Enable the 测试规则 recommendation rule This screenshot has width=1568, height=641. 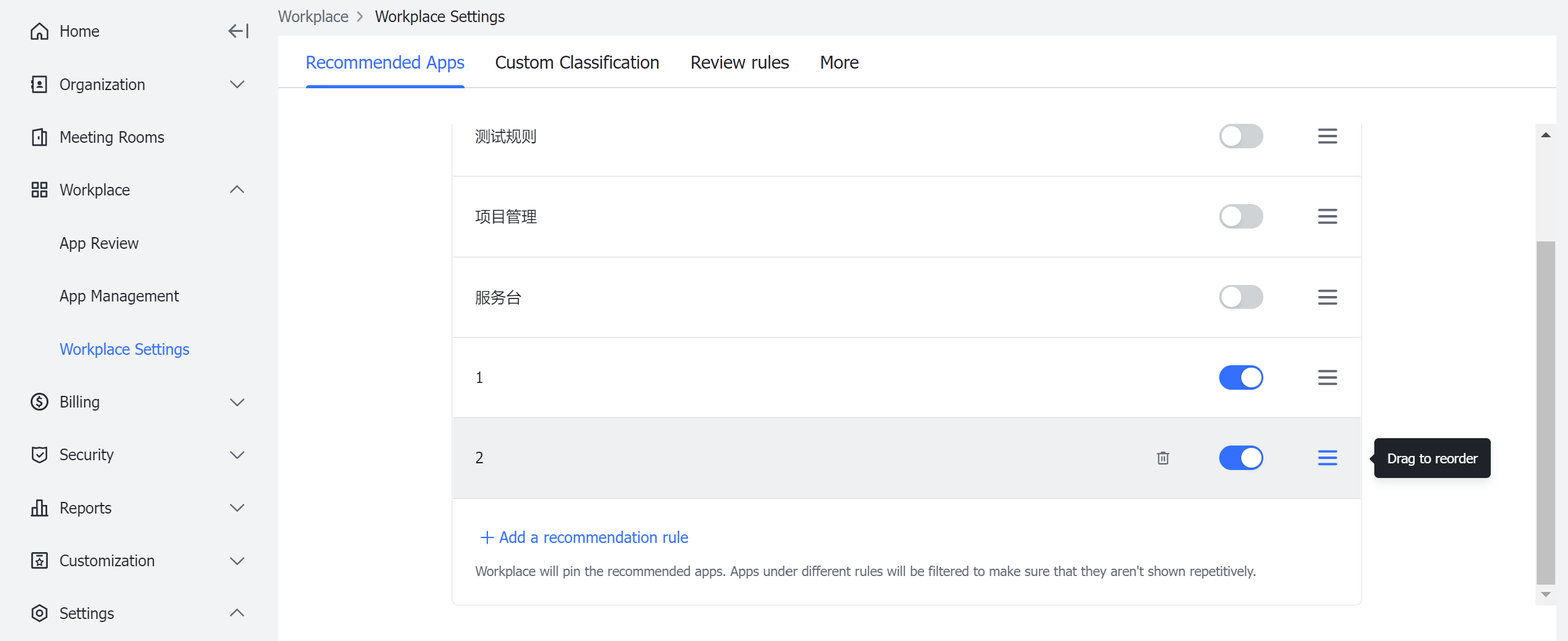pos(1241,135)
